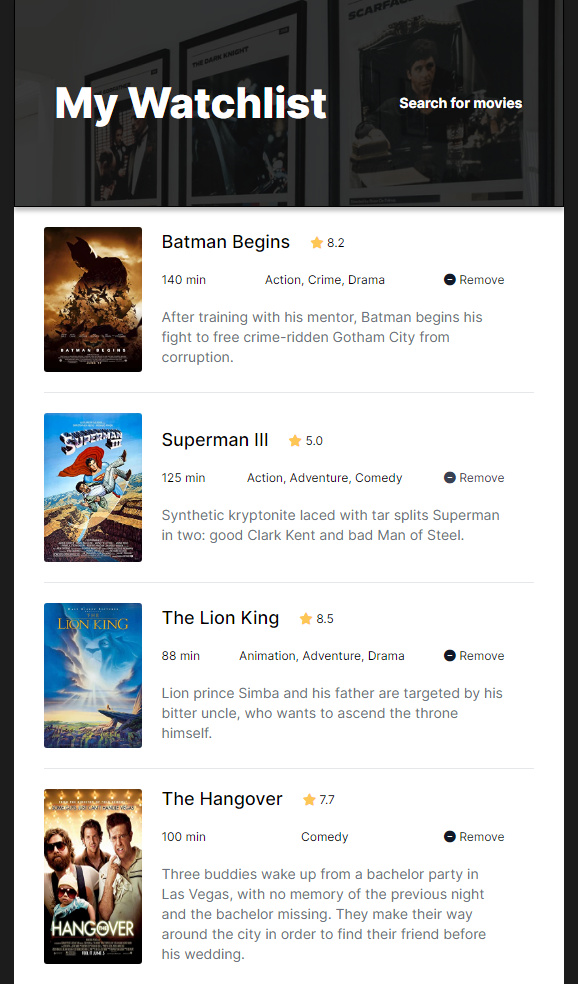Click the minus-circle Remove icon for Superman III
This screenshot has width=578, height=984.
(x=448, y=477)
